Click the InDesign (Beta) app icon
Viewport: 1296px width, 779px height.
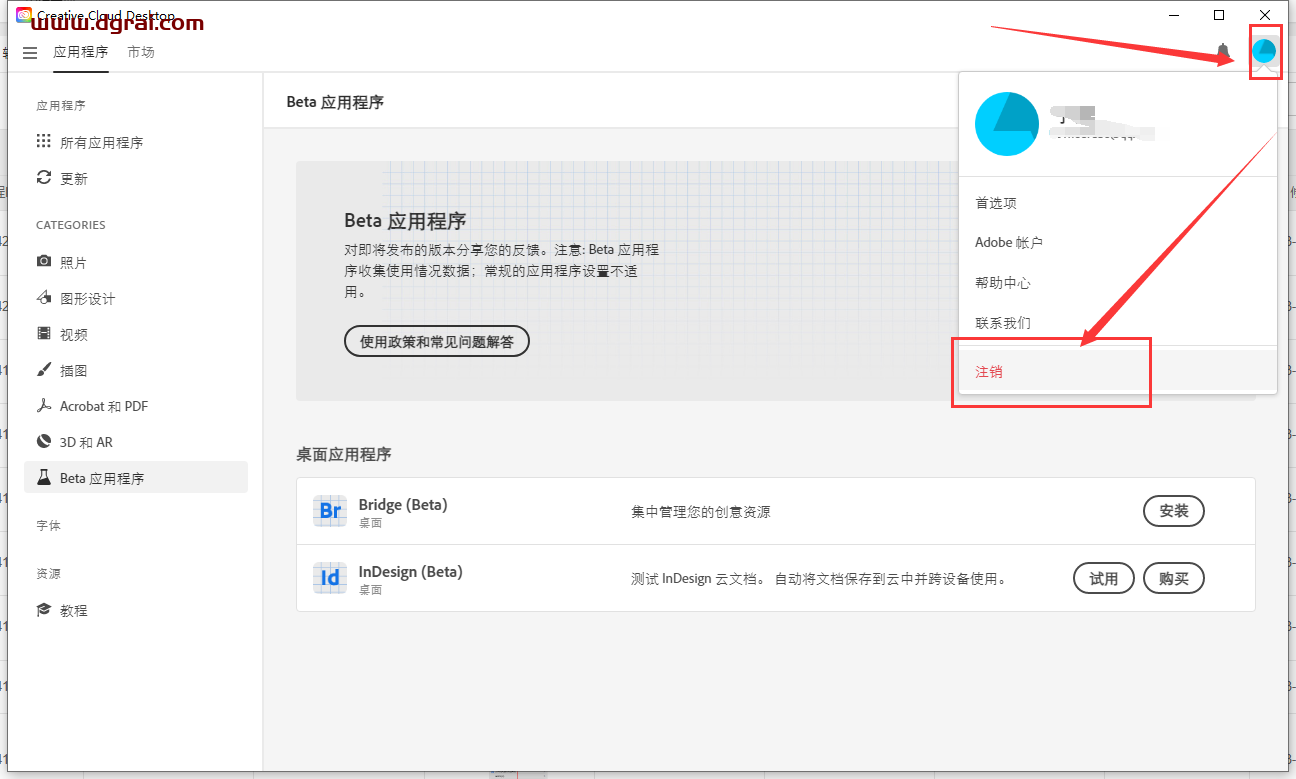(x=330, y=578)
